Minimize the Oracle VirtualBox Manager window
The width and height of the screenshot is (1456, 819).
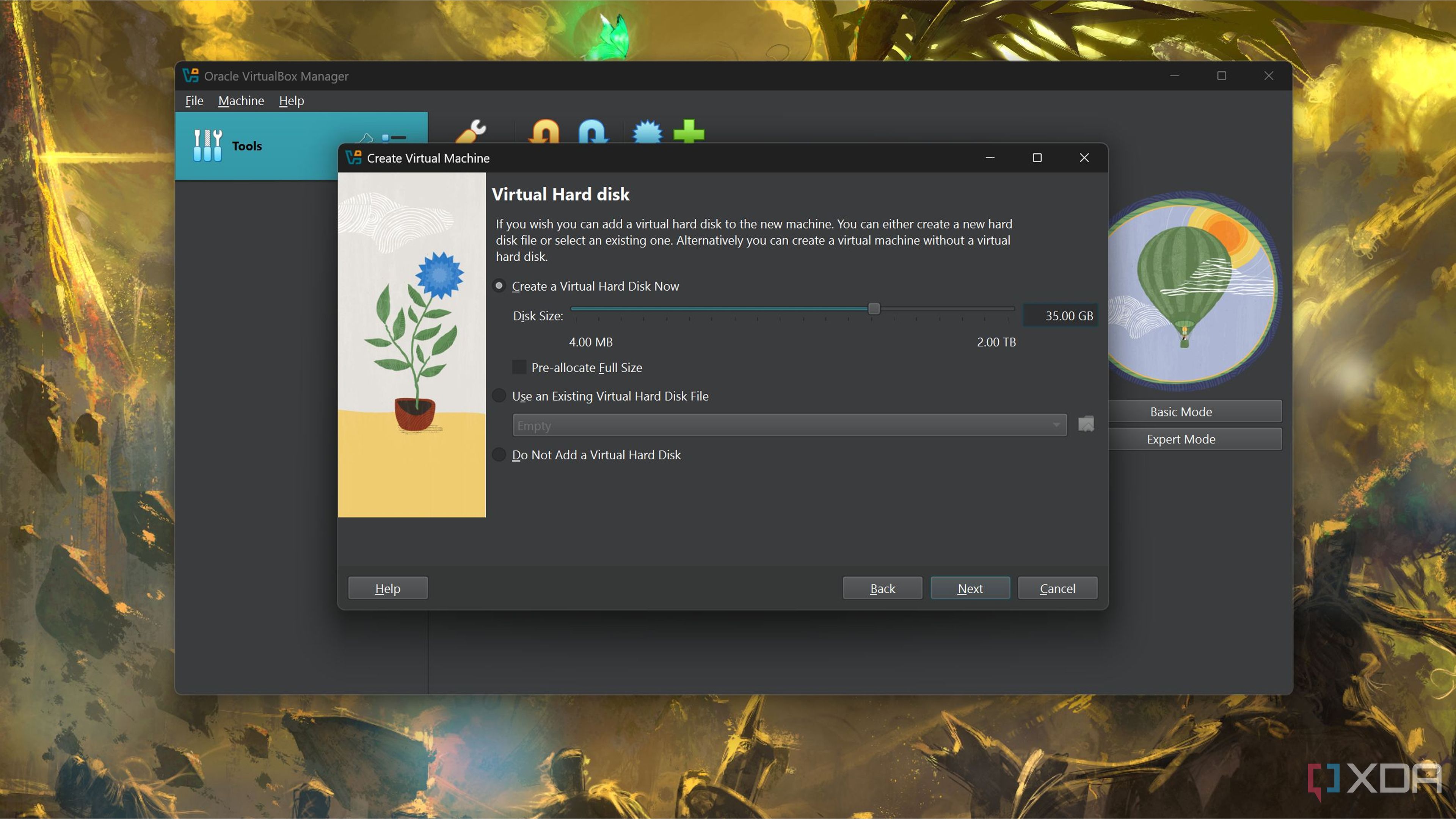tap(1175, 76)
